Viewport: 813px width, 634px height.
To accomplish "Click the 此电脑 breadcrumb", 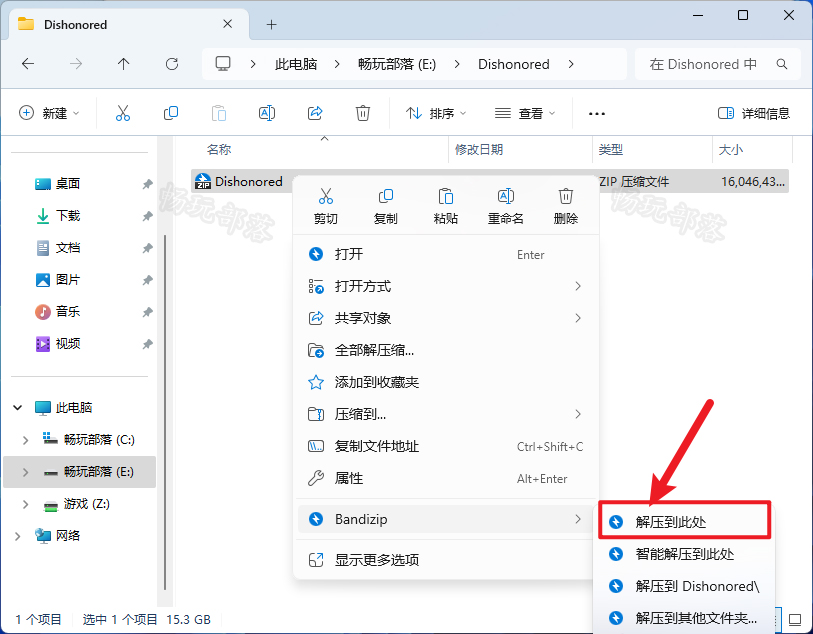I will (x=296, y=64).
